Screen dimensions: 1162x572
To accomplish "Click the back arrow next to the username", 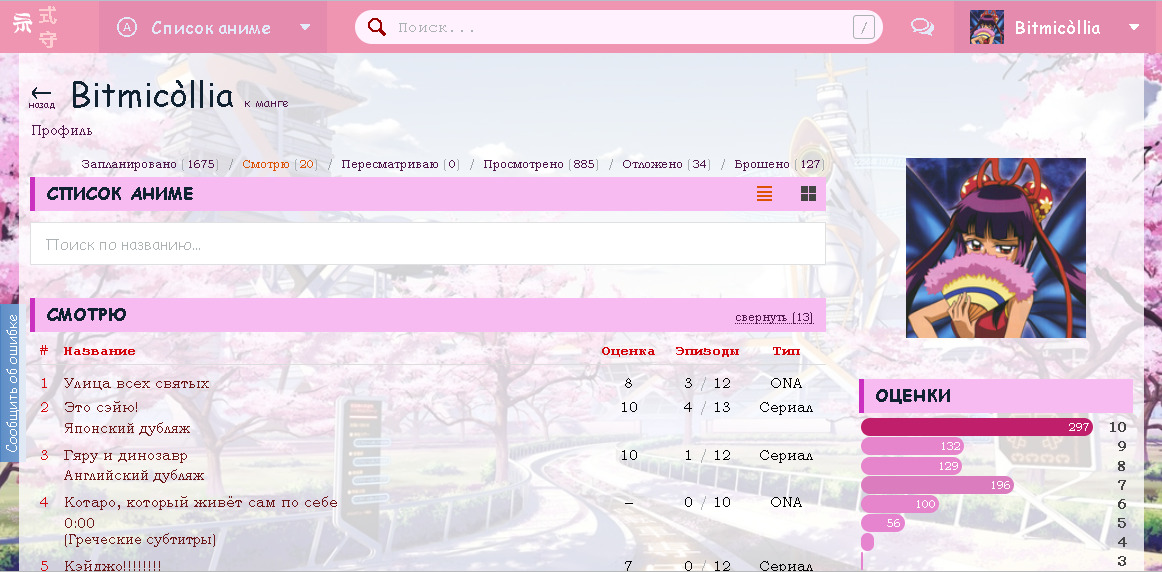I will point(41,94).
